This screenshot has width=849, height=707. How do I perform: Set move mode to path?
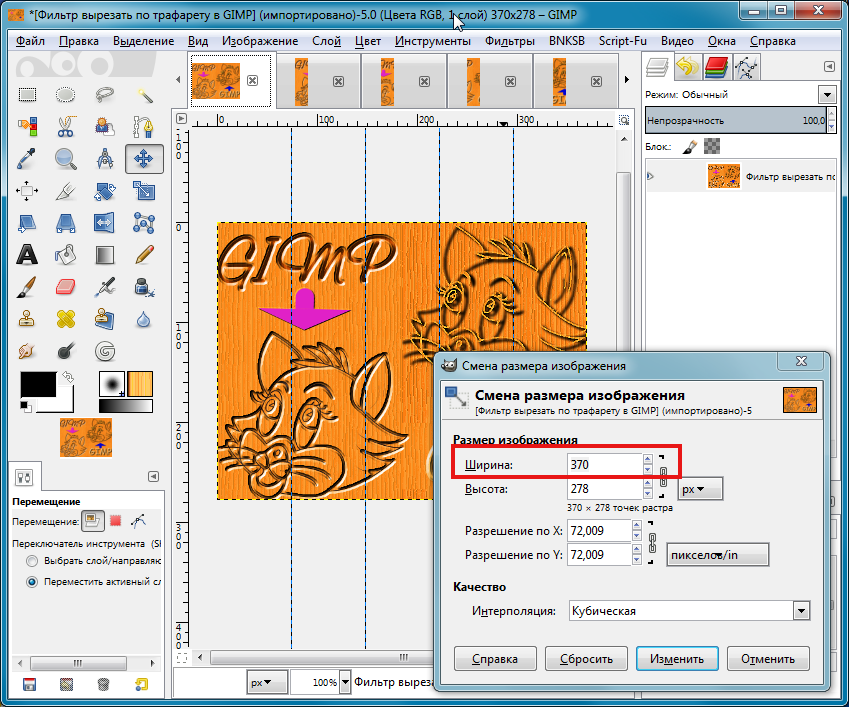[x=139, y=521]
